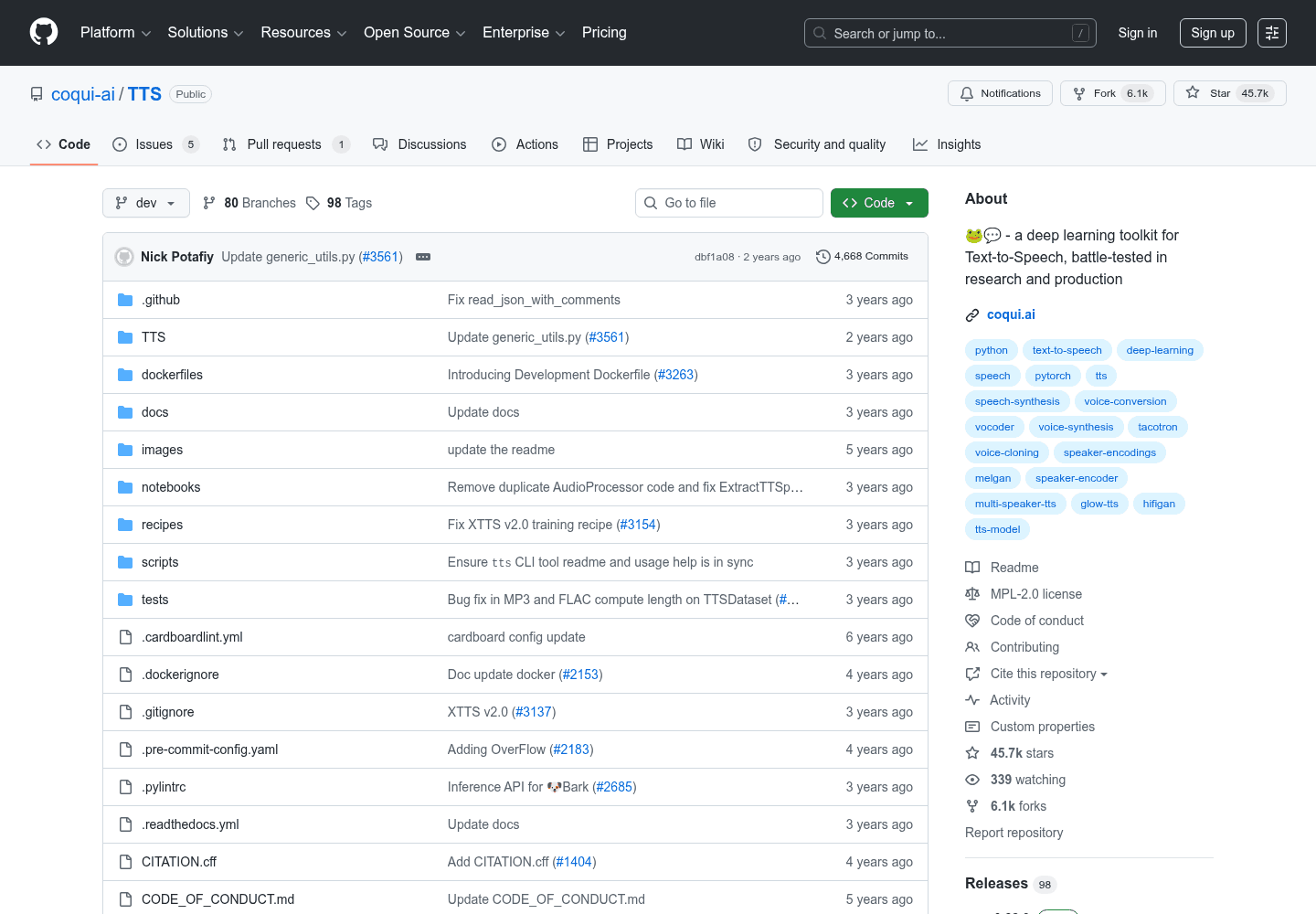Expand the Resources menu
The image size is (1316, 914).
tap(303, 33)
